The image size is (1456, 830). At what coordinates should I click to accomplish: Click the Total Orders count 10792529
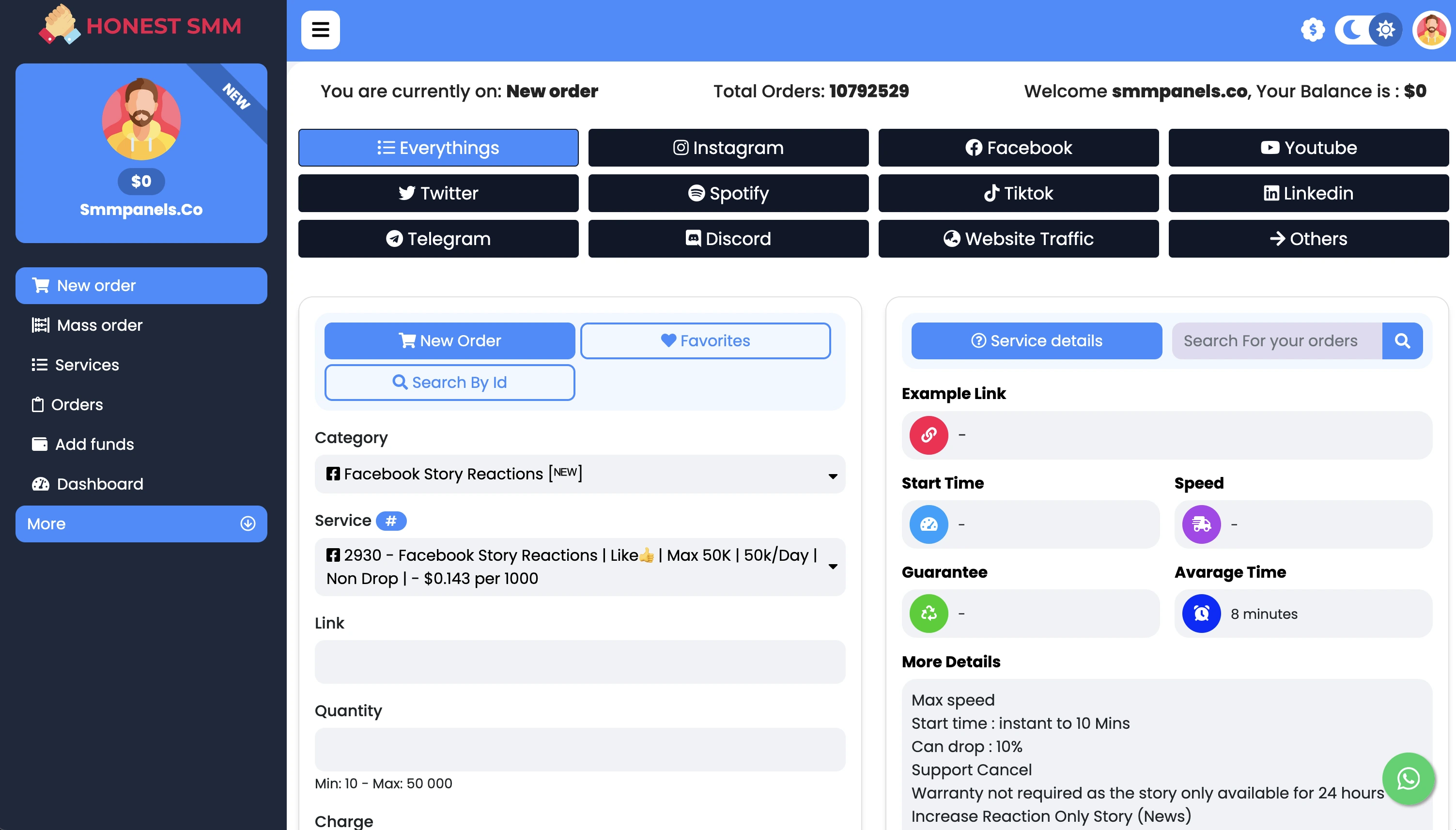pyautogui.click(x=869, y=91)
